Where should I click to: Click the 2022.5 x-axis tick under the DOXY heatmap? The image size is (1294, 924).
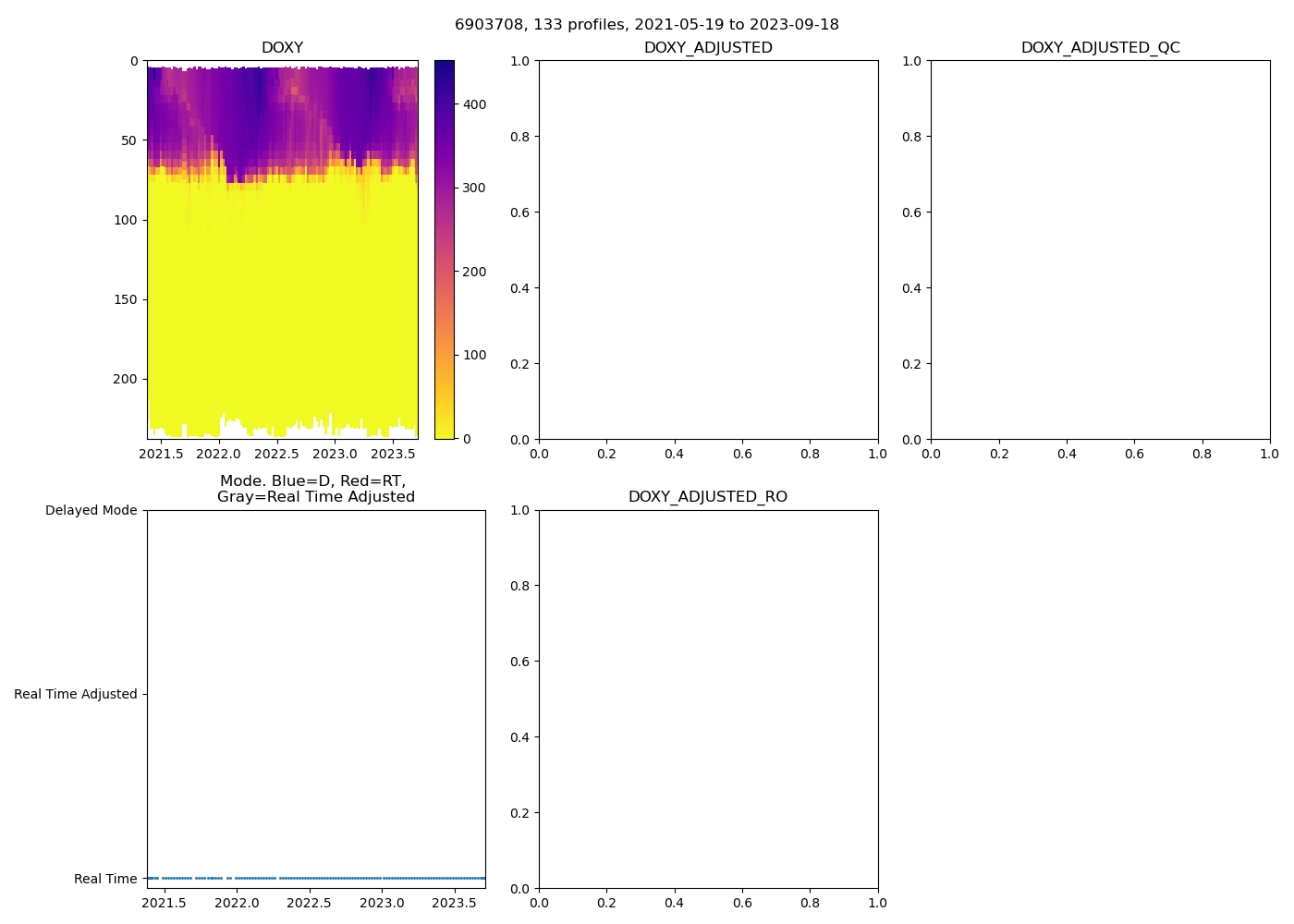[276, 454]
